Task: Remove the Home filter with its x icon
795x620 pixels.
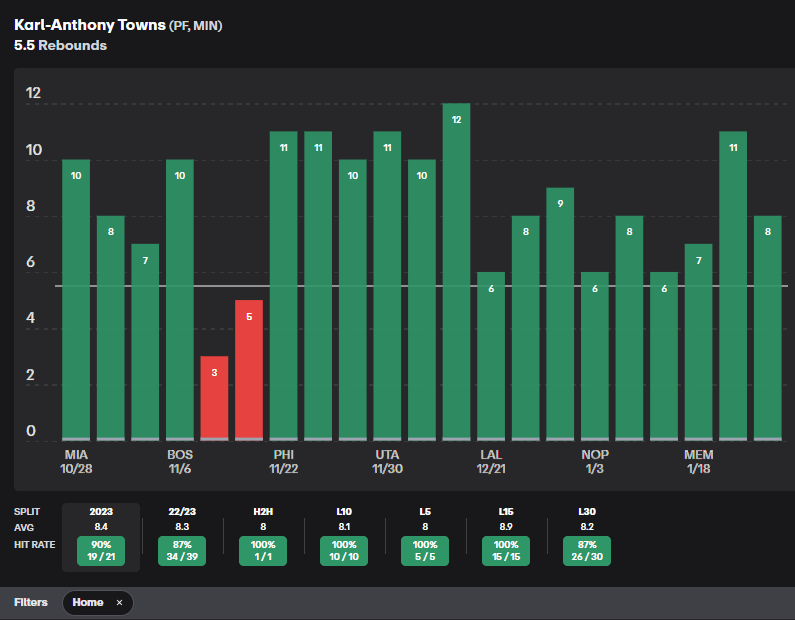Action: pyautogui.click(x=120, y=603)
